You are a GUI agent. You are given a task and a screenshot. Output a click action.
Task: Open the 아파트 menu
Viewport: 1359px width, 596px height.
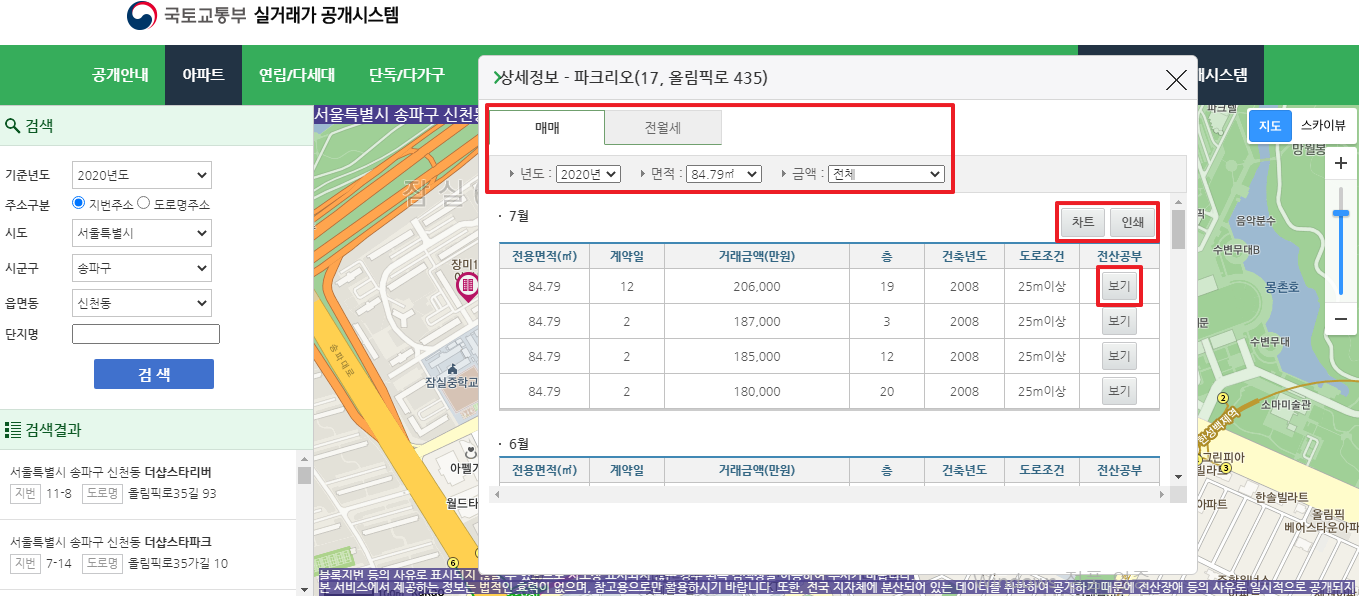coord(203,75)
